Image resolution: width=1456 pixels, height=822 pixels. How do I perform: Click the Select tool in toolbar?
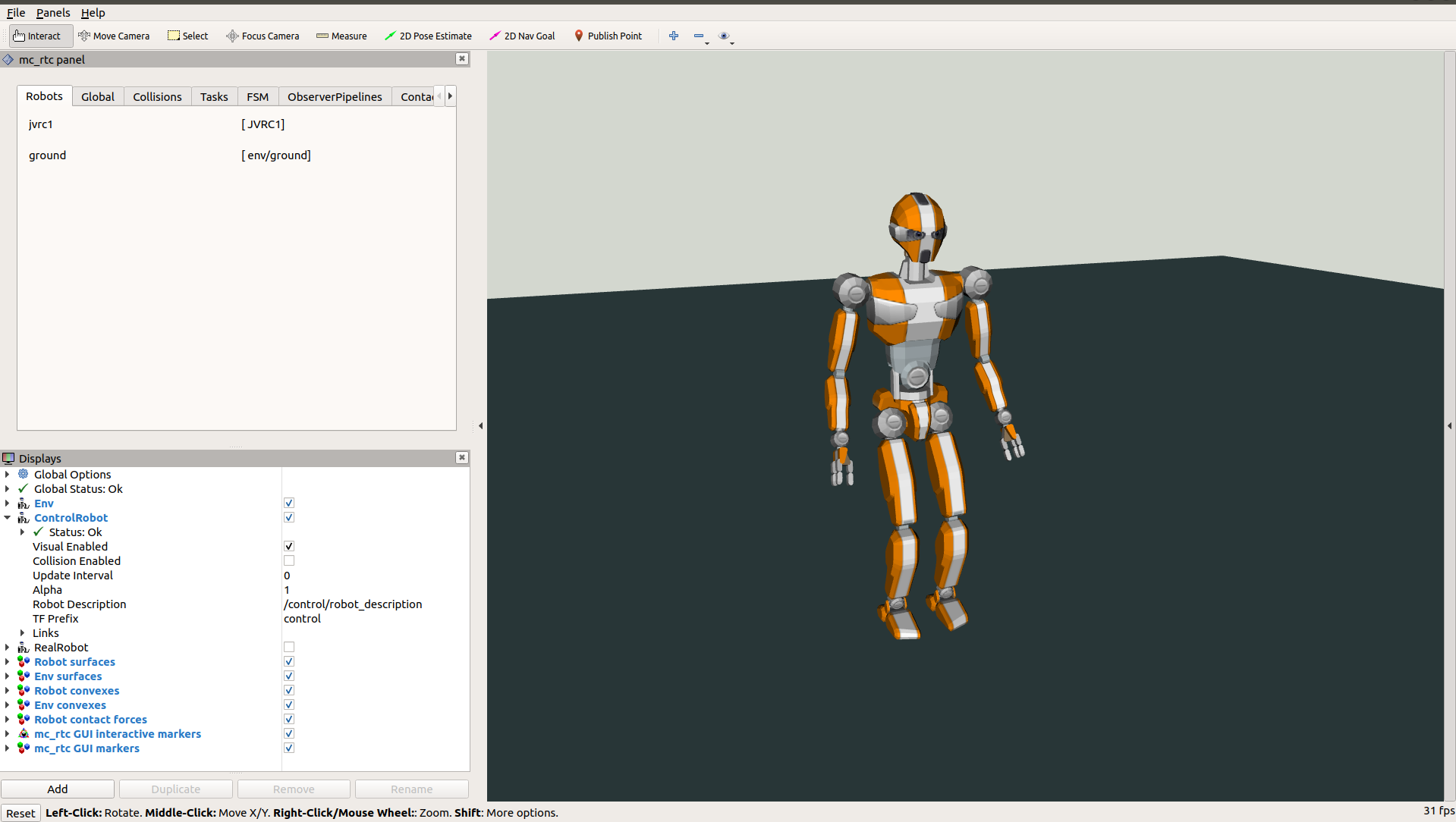[187, 36]
